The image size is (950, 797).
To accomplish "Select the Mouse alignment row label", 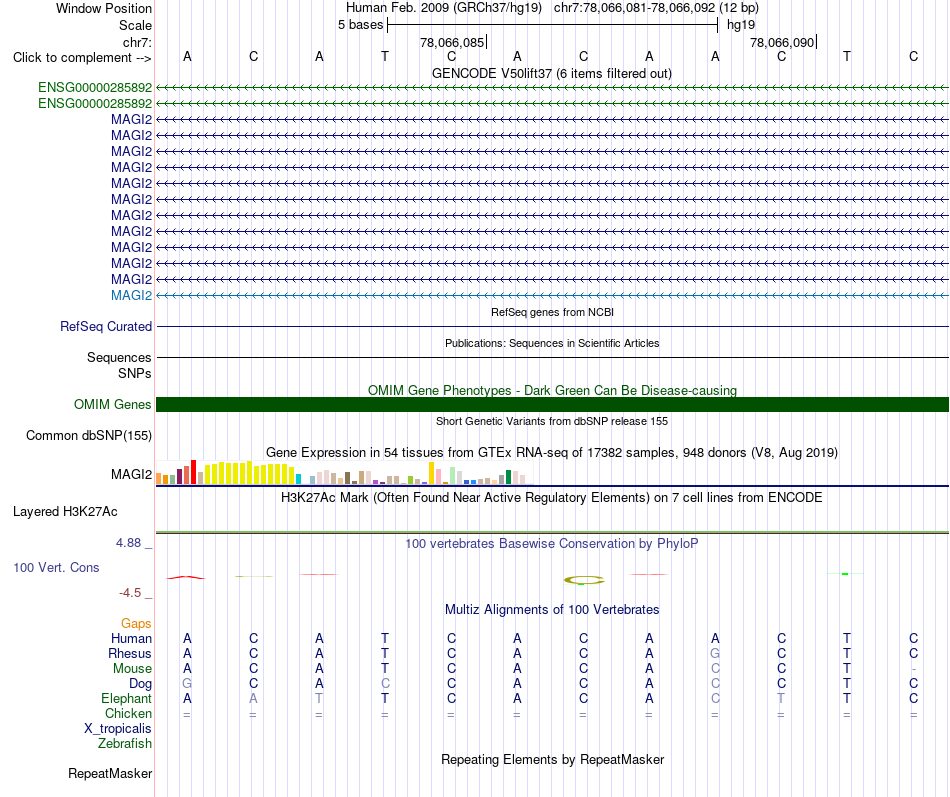I will tap(132, 669).
